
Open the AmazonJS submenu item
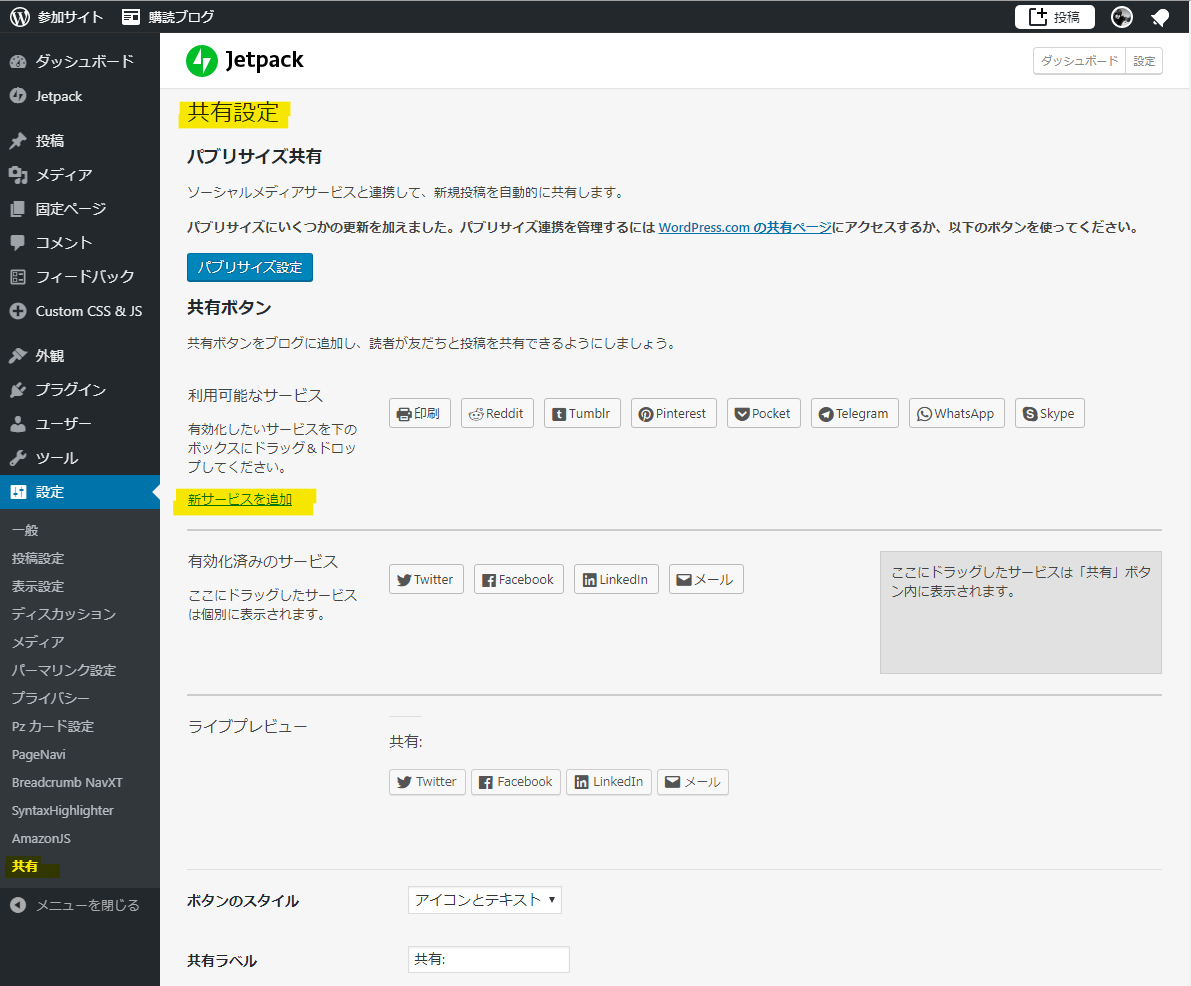(41, 839)
